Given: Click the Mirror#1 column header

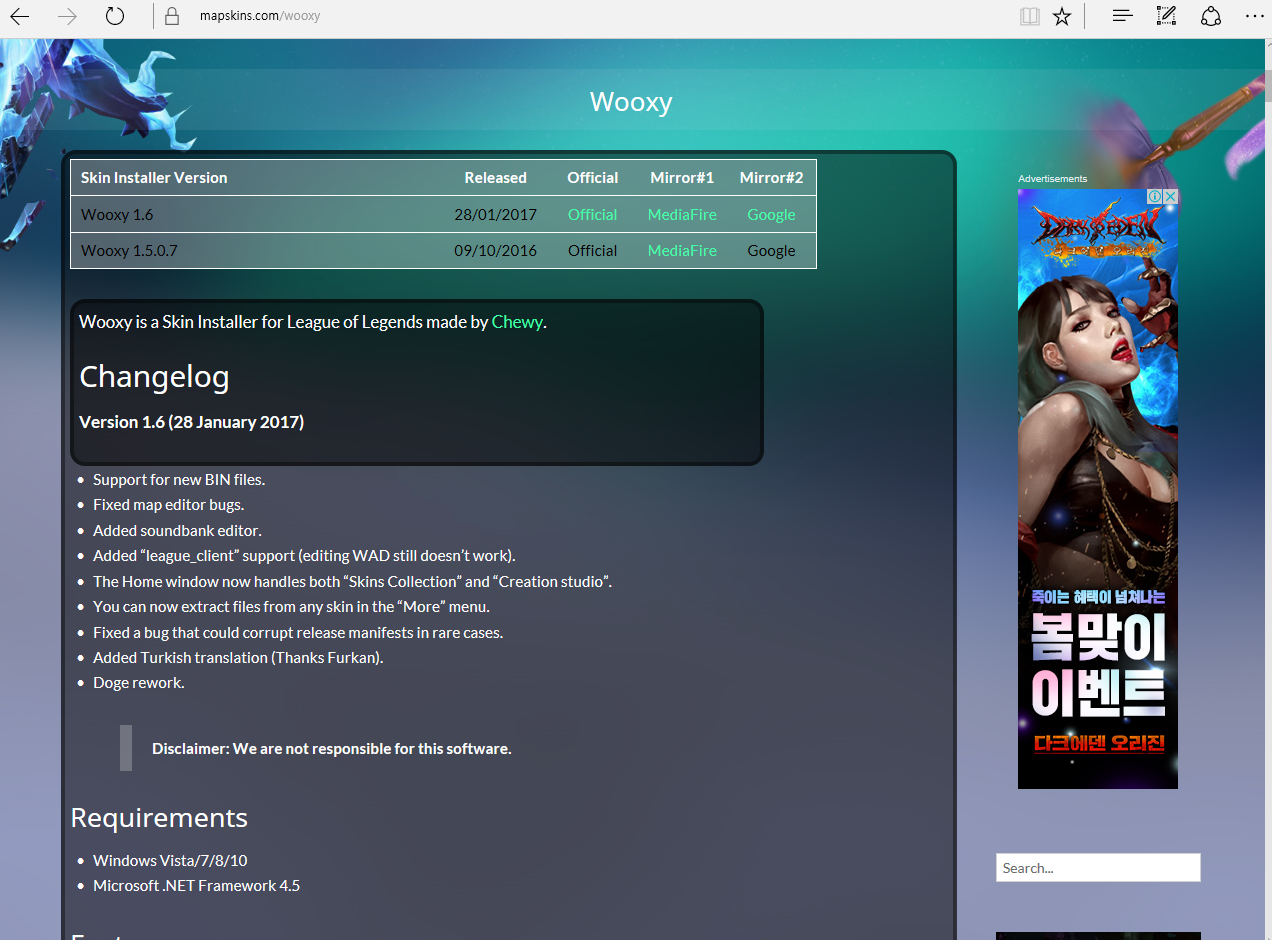Looking at the screenshot, I should [x=682, y=177].
